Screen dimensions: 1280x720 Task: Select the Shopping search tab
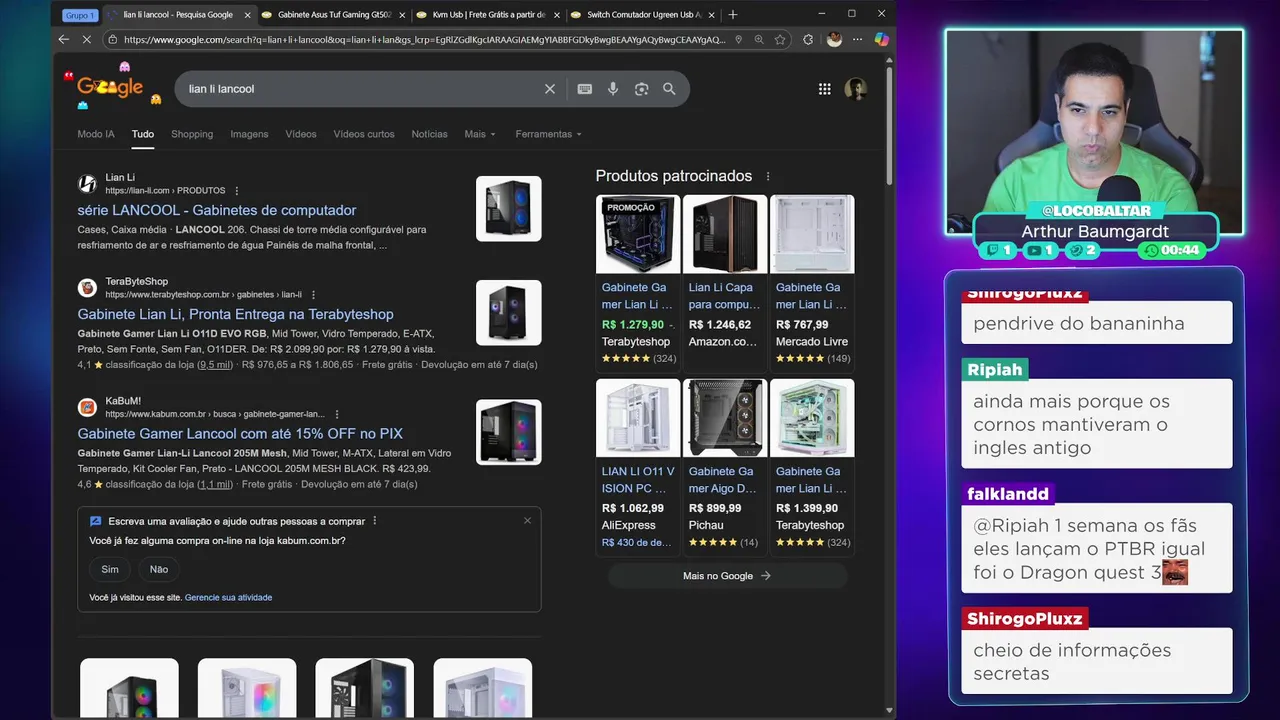pyautogui.click(x=192, y=134)
